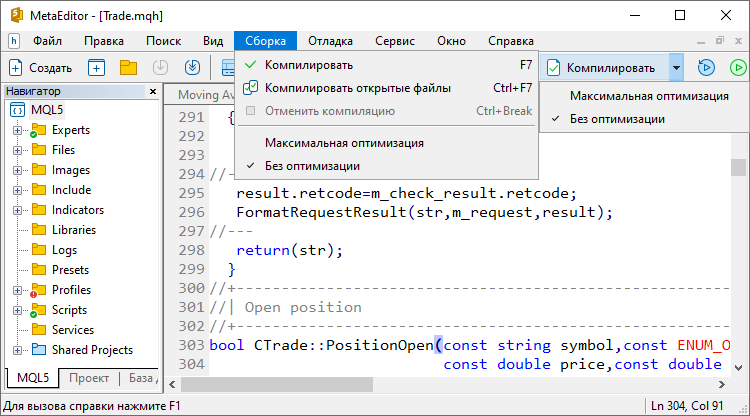Click the start debugging on history icon
Image resolution: width=750 pixels, height=416 pixels.
706,67
